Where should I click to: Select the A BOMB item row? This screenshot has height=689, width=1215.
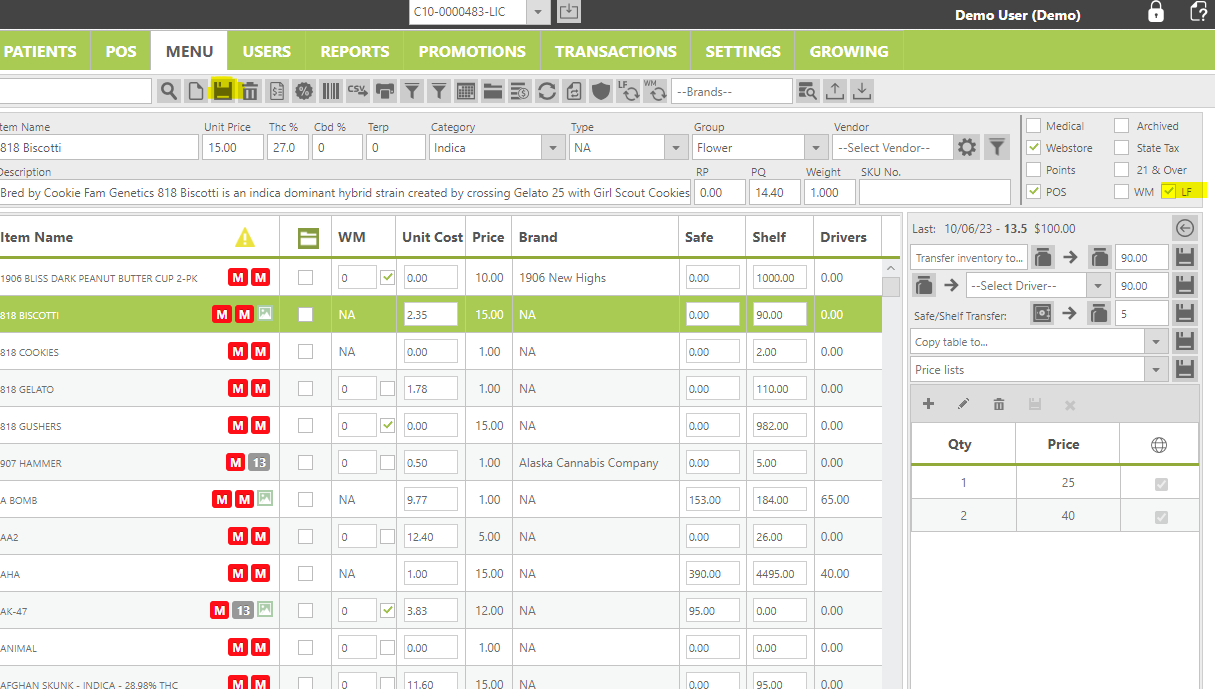[441, 500]
